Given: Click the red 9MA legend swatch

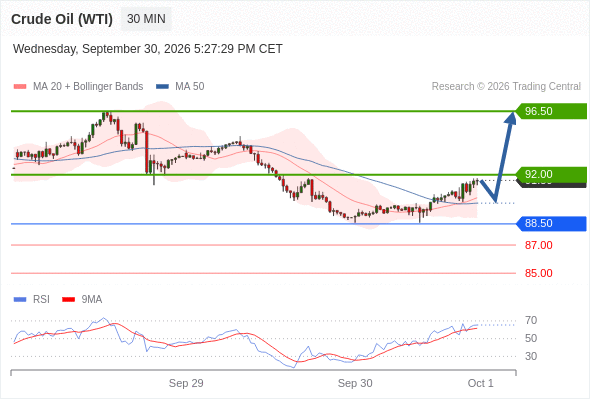Looking at the screenshot, I should point(68,300).
